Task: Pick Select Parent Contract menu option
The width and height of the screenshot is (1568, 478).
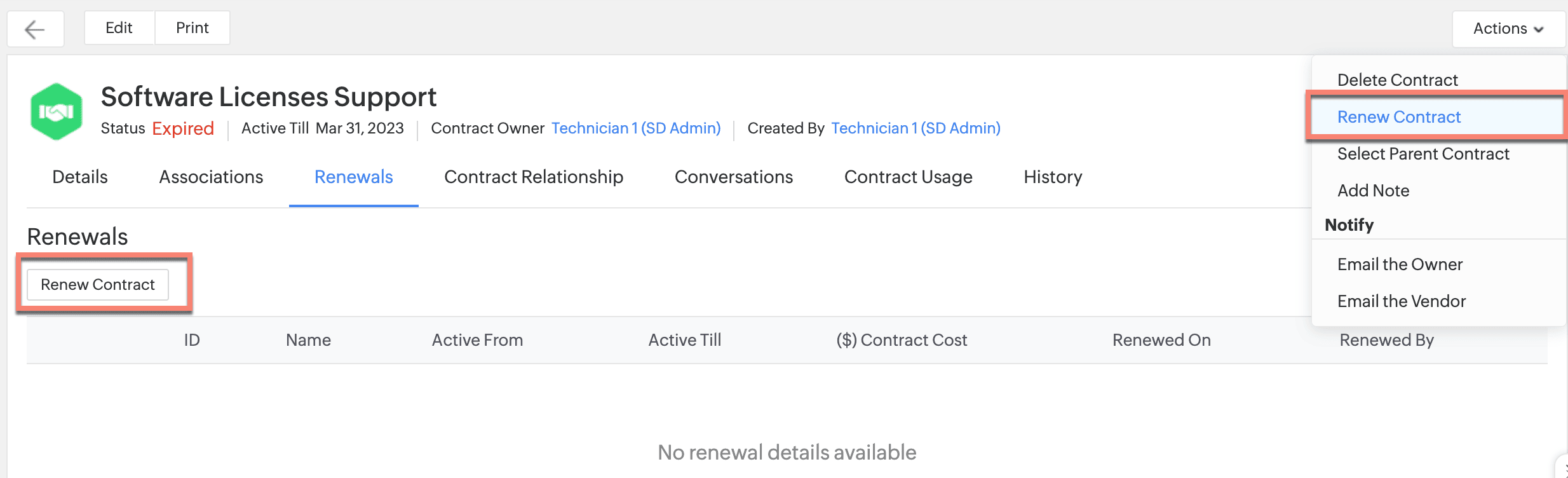Action: tap(1423, 154)
